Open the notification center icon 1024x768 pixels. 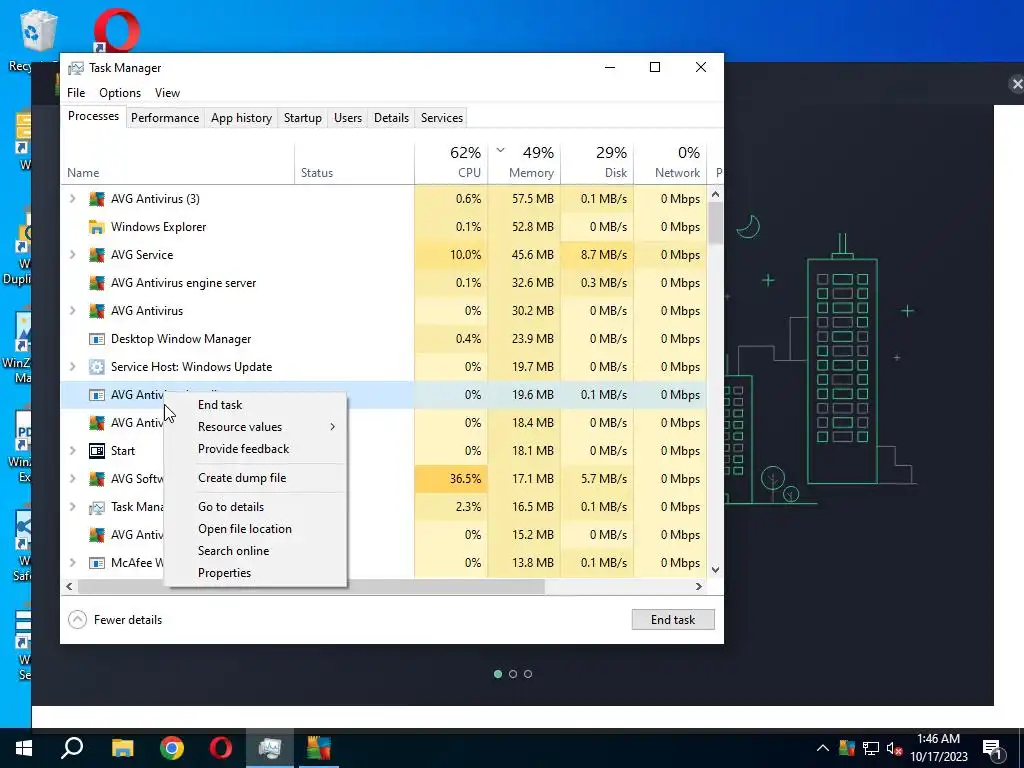993,750
